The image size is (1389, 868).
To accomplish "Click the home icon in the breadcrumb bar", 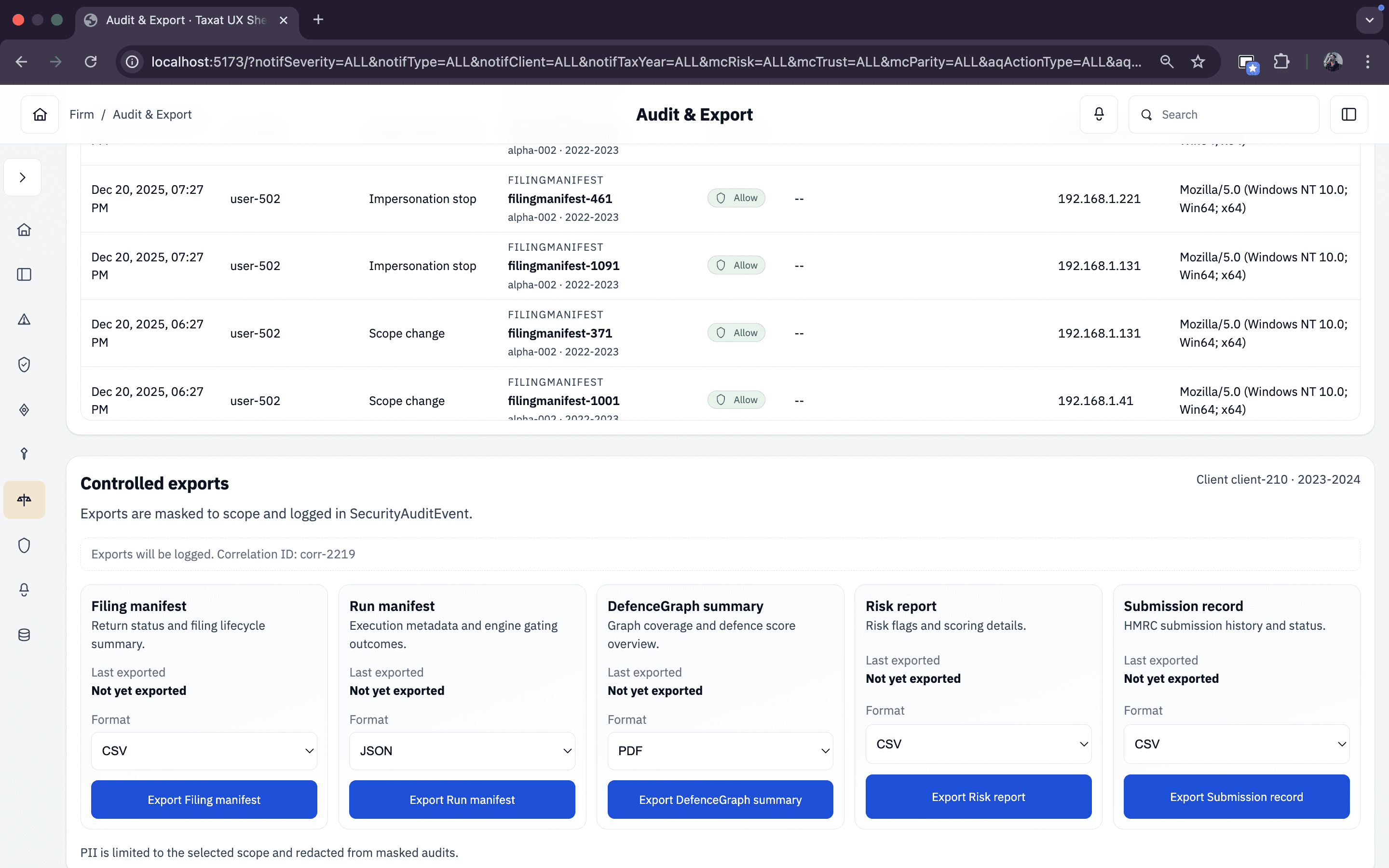I will (40, 114).
